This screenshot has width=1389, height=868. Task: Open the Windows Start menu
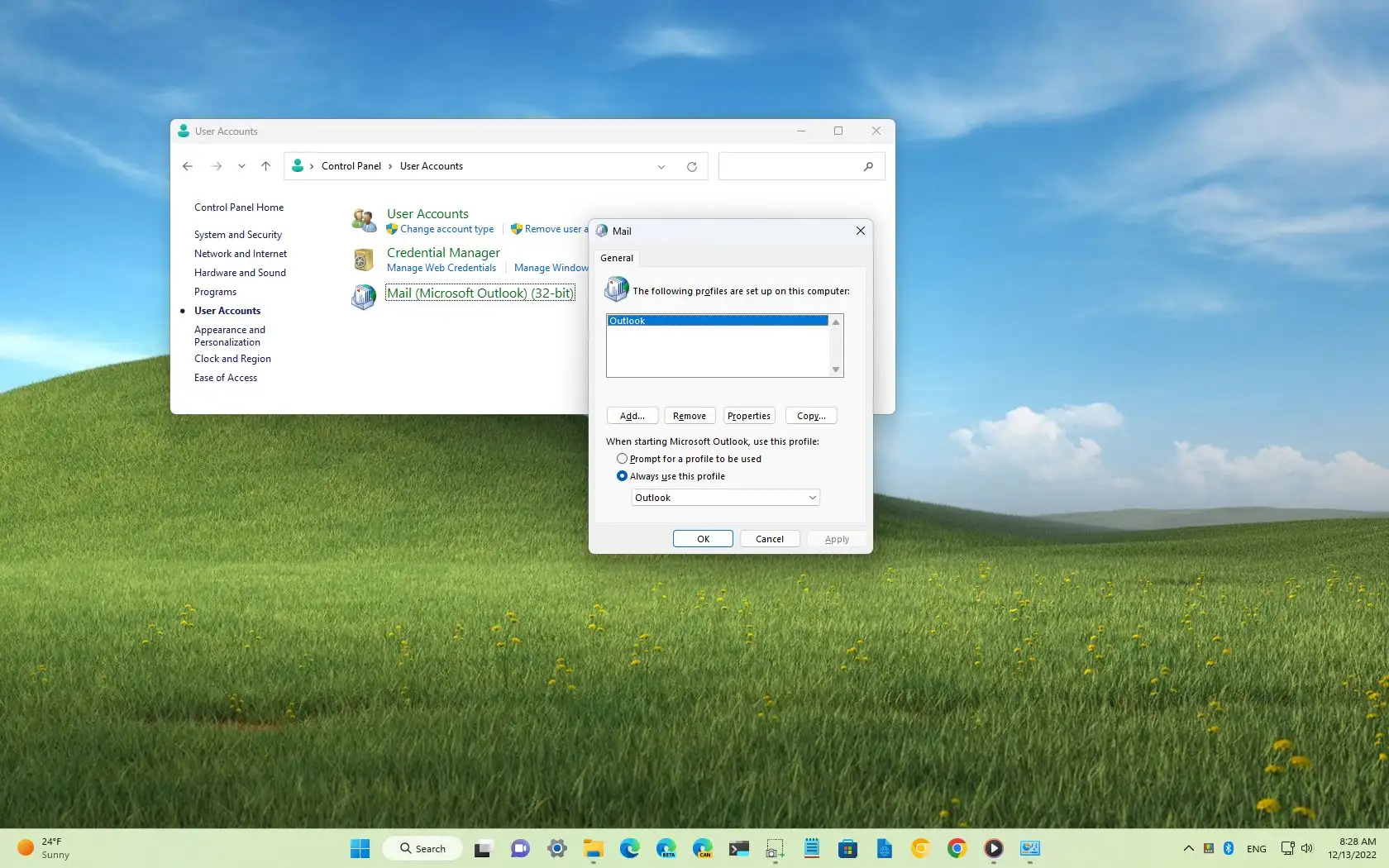pyautogui.click(x=360, y=848)
